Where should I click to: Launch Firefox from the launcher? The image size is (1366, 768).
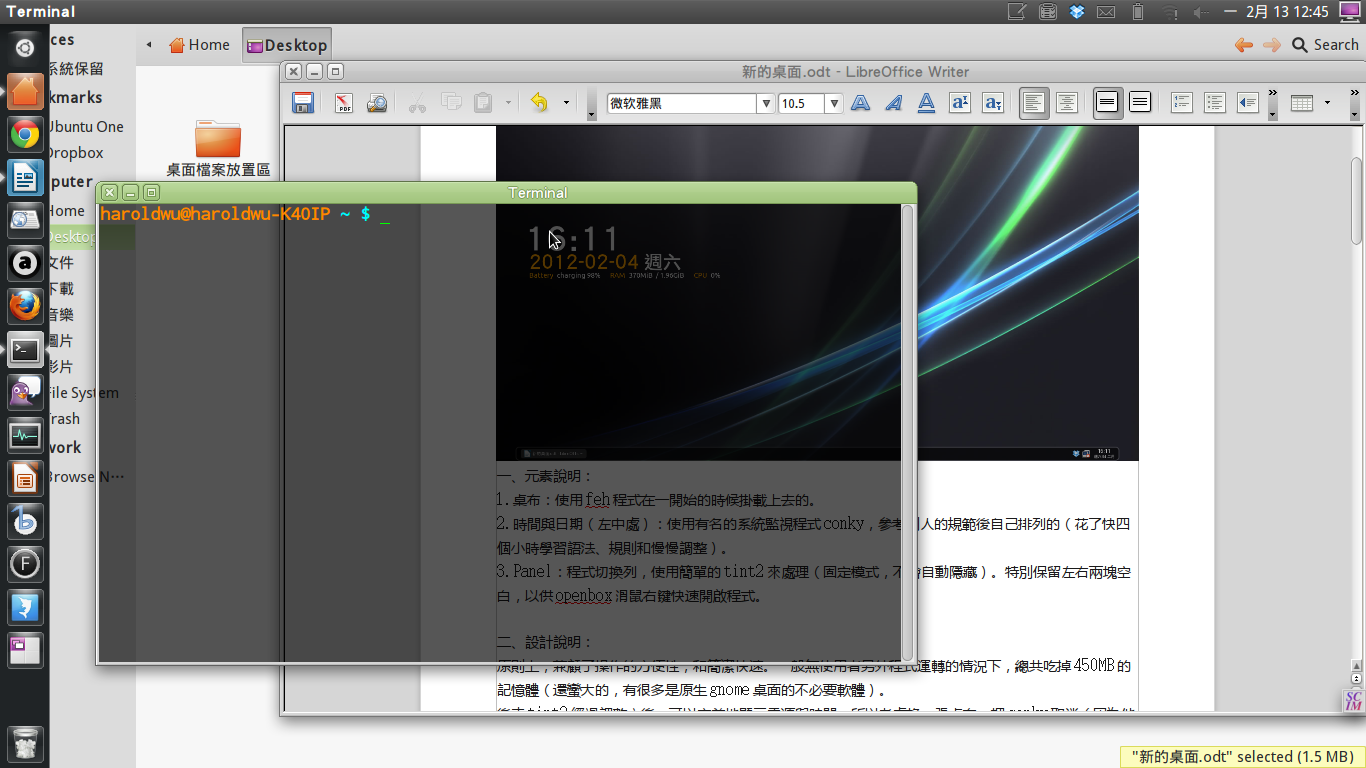click(x=25, y=306)
